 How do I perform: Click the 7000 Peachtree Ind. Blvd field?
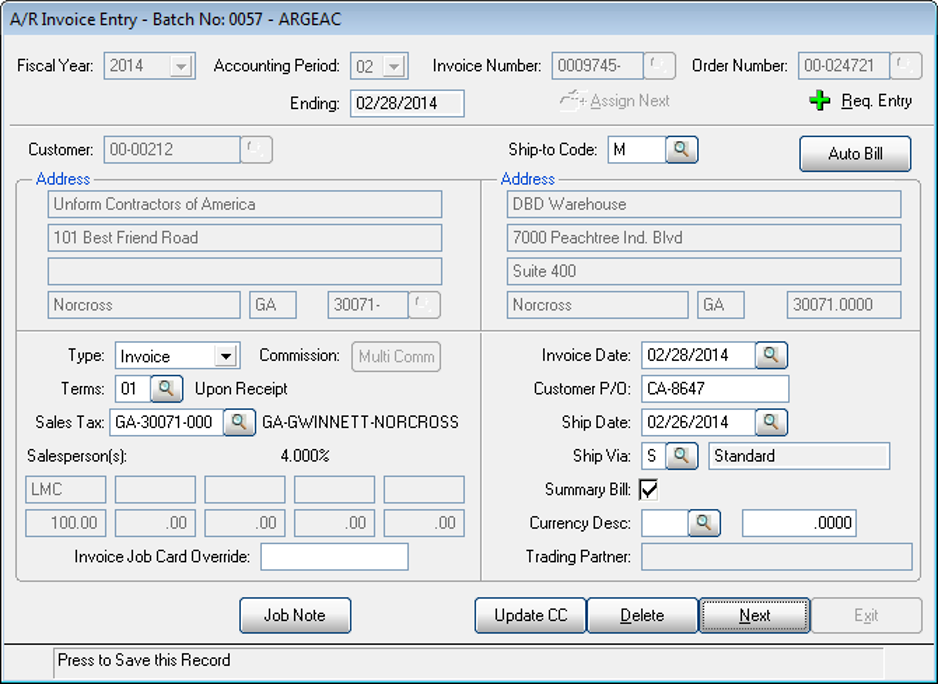704,238
